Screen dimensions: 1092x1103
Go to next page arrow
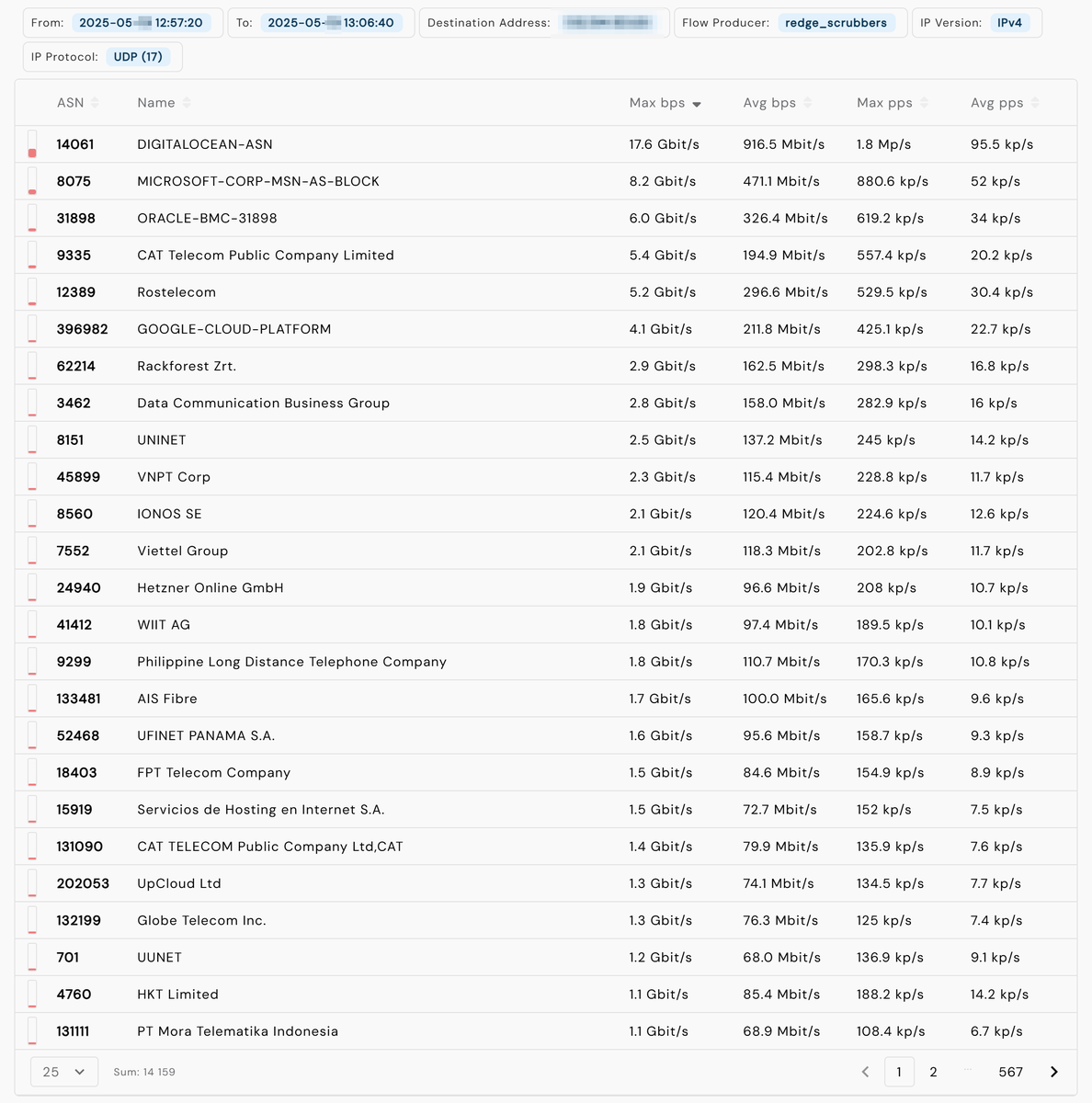(1054, 1072)
